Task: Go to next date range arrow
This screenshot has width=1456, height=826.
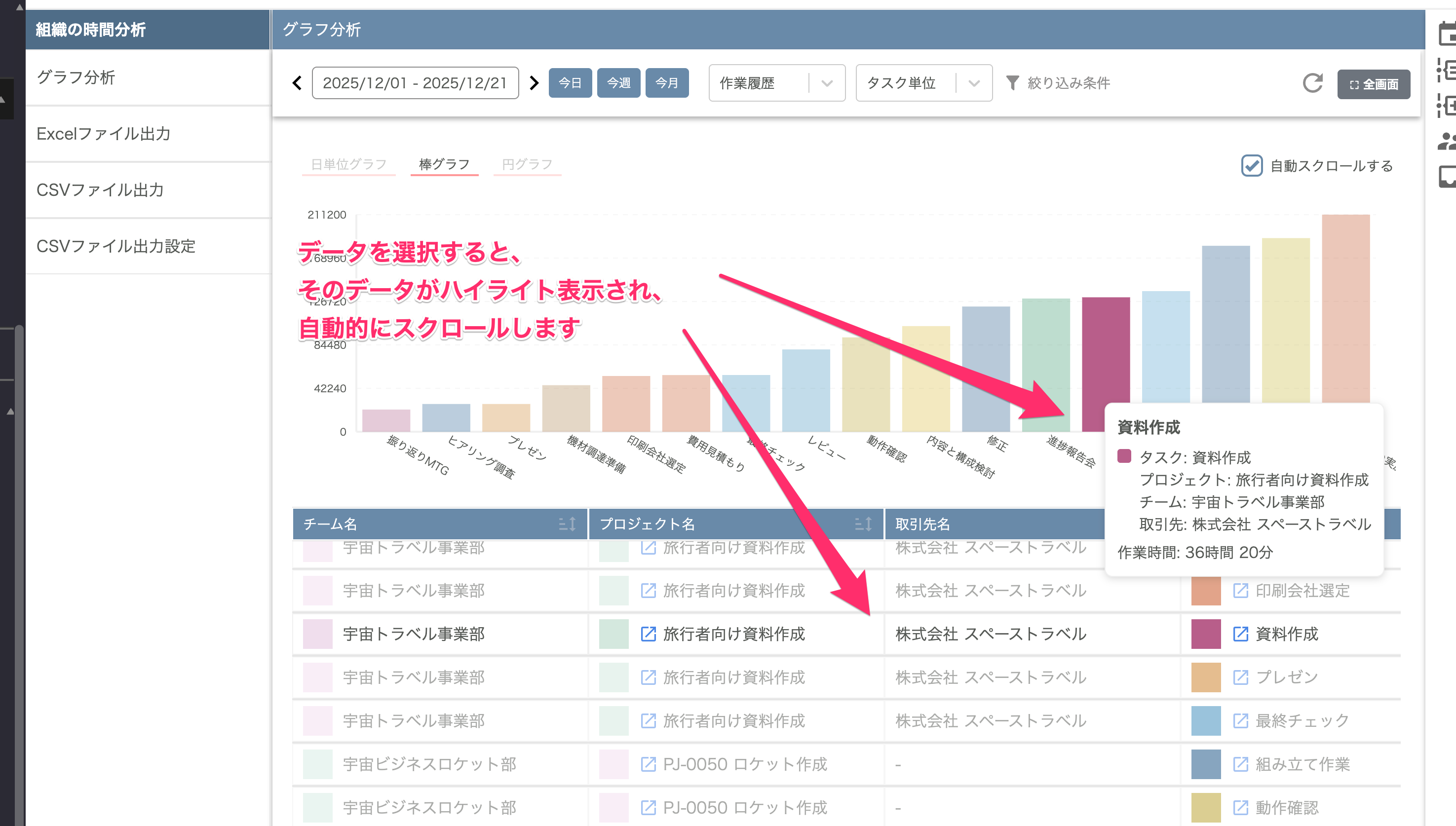Action: 534,83
